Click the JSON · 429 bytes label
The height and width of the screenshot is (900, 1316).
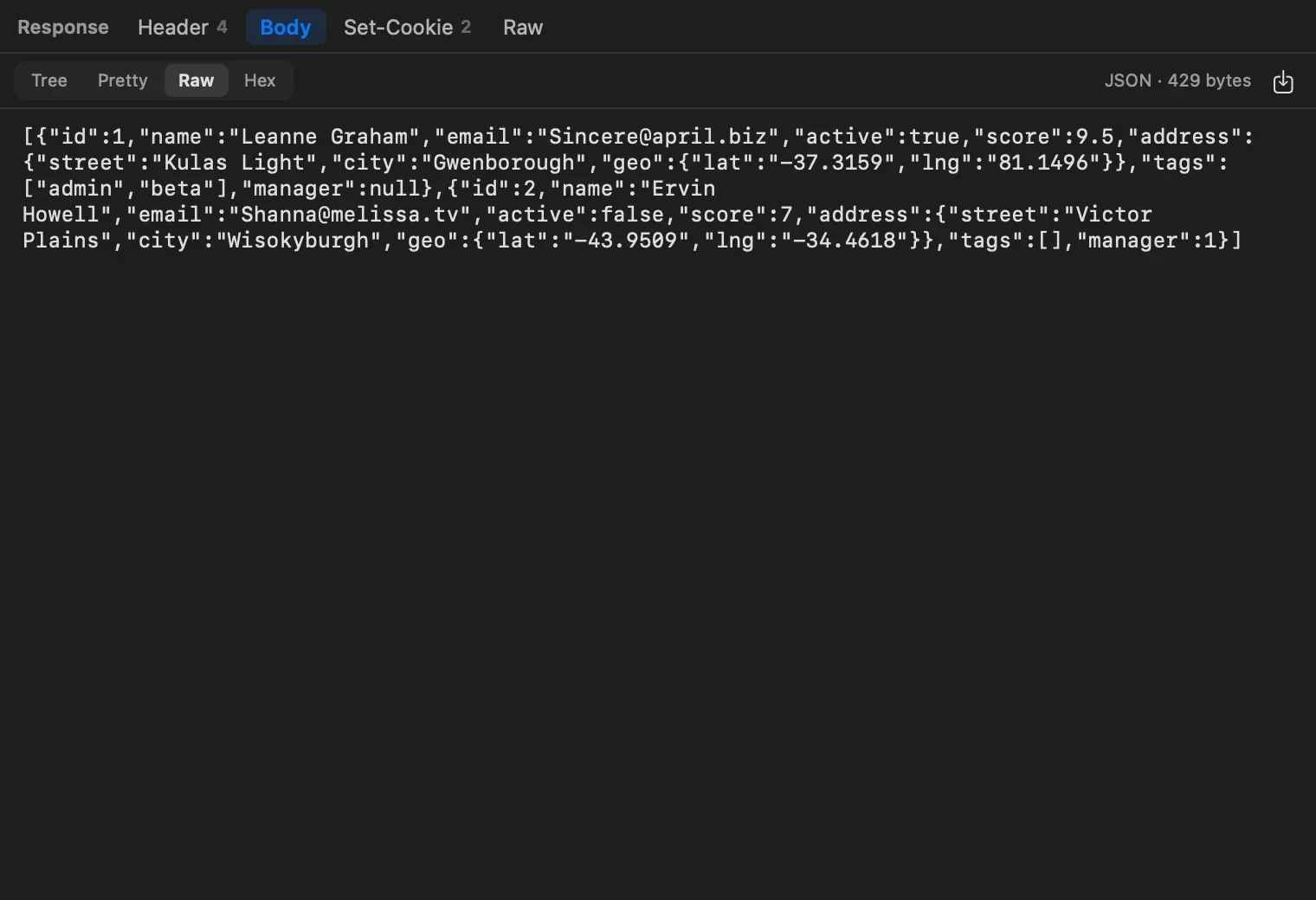1177,80
